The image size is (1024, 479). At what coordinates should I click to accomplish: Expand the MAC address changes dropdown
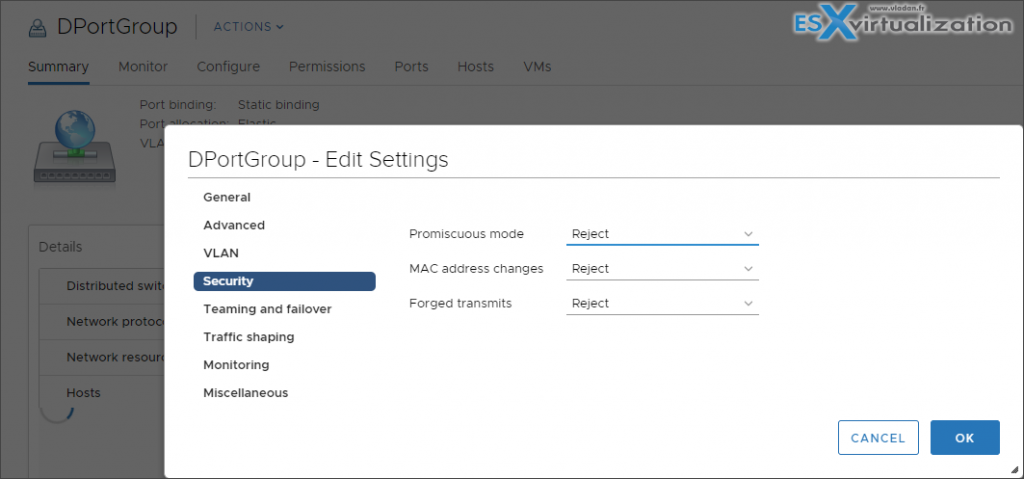[662, 269]
